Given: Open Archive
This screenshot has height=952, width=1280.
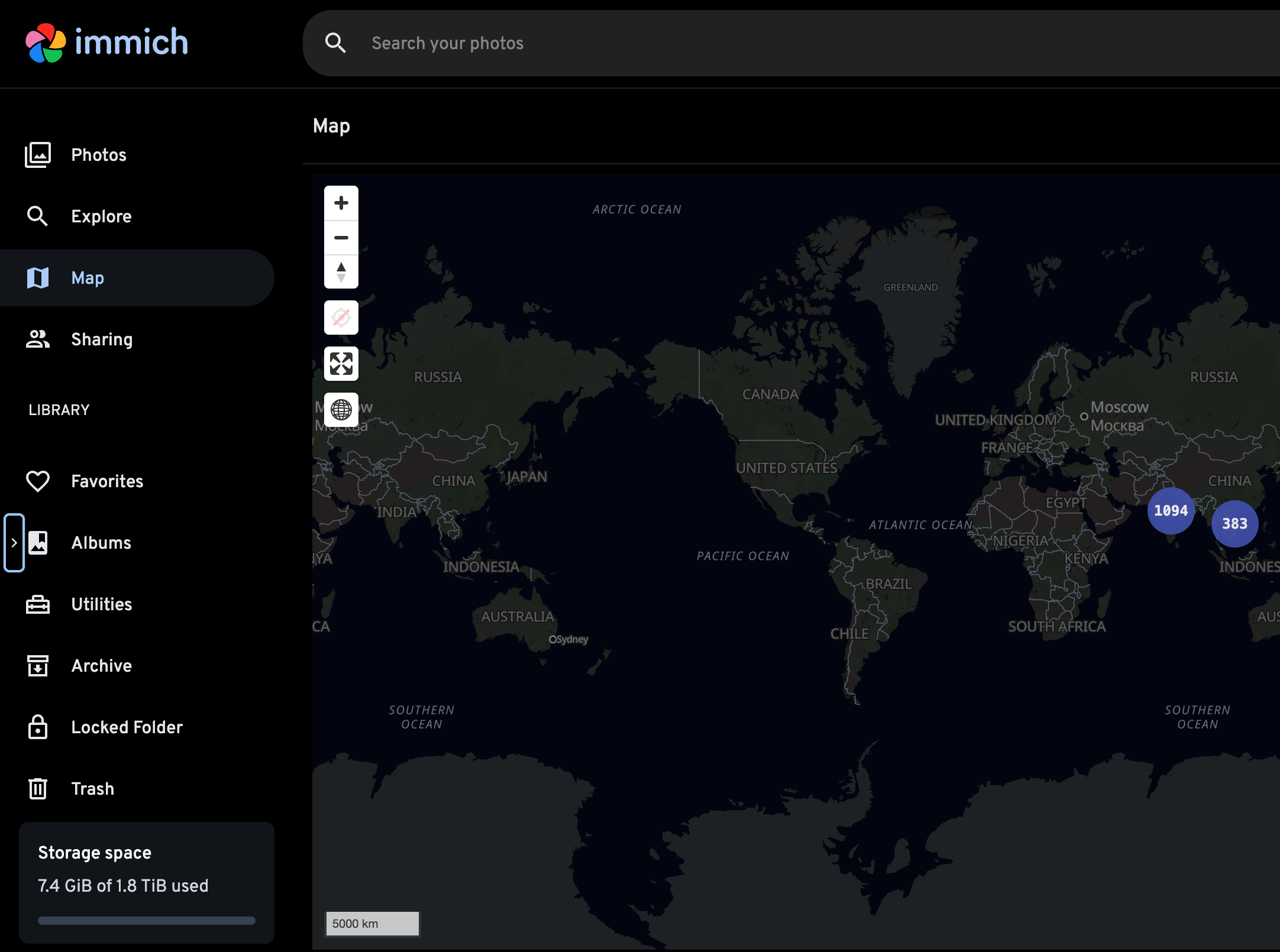Looking at the screenshot, I should (x=137, y=666).
